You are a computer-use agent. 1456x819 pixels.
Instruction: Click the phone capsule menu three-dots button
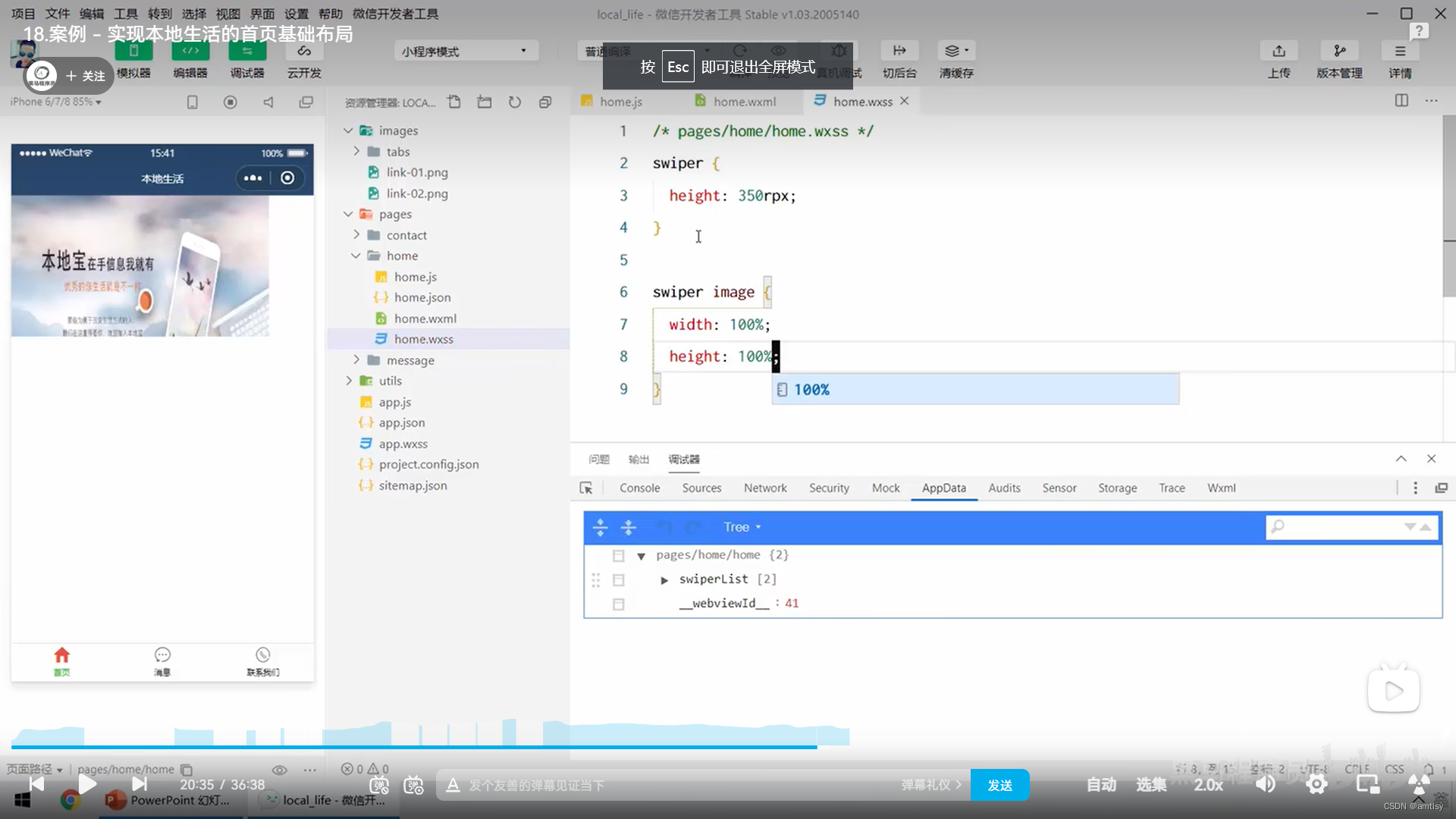click(x=253, y=178)
